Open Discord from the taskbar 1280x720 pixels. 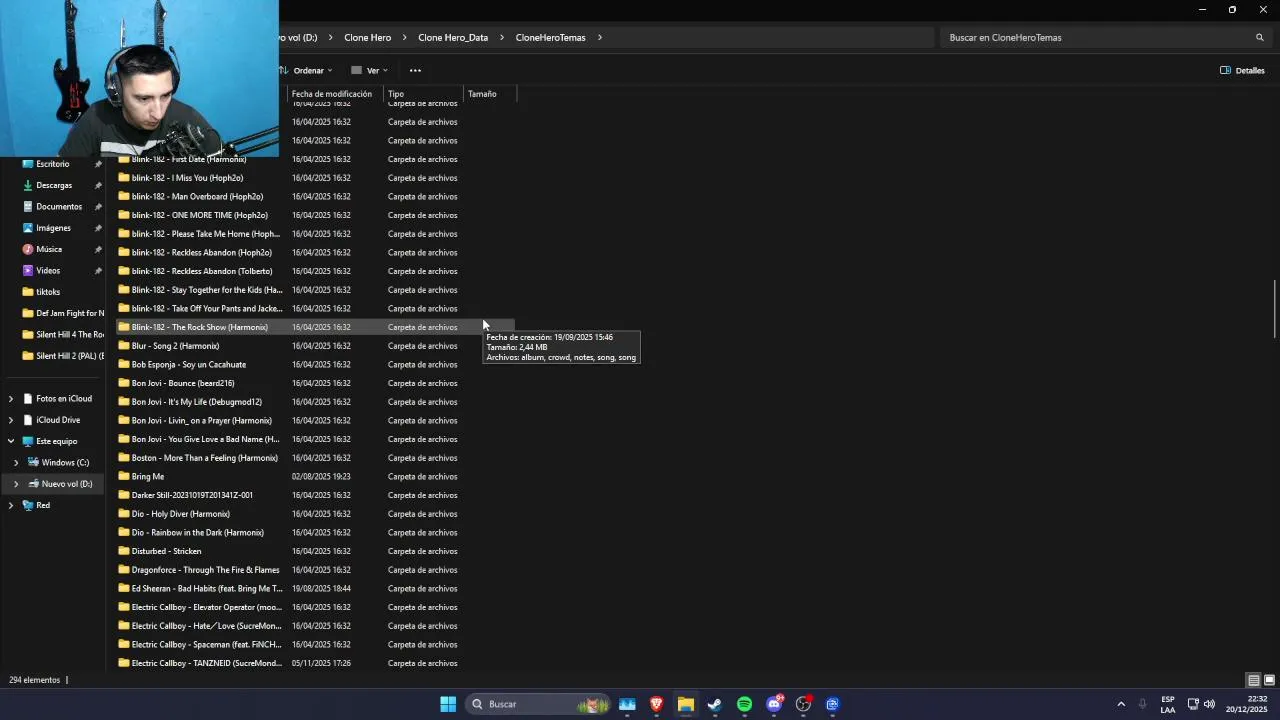(x=774, y=704)
